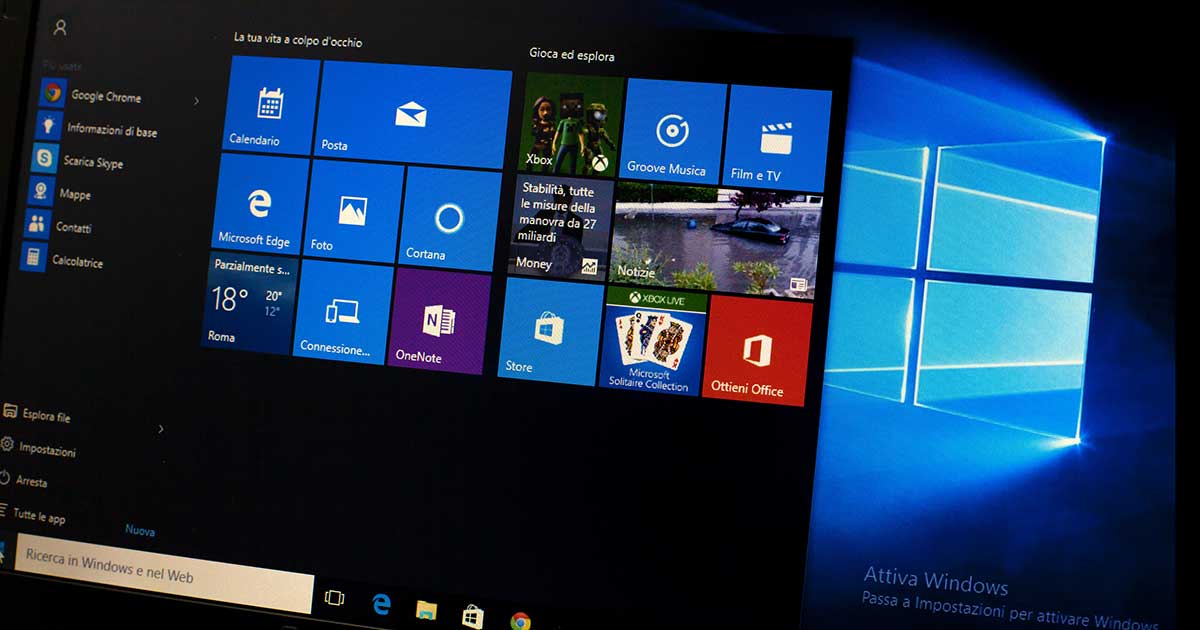The width and height of the screenshot is (1200, 630).
Task: Expand Google Chrome jump list arrow
Action: click(x=196, y=101)
